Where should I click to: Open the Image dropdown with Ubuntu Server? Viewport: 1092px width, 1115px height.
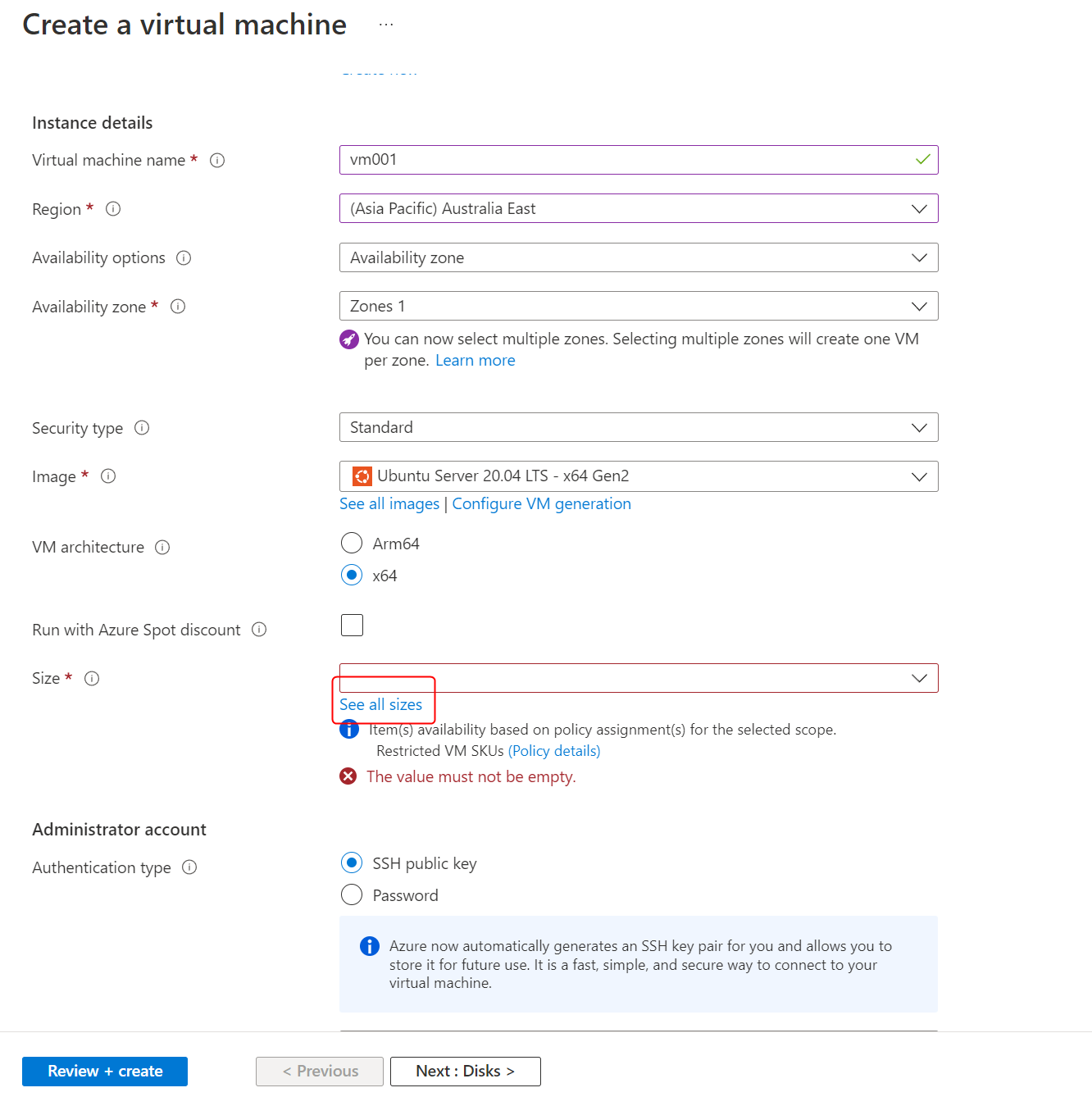(x=639, y=476)
